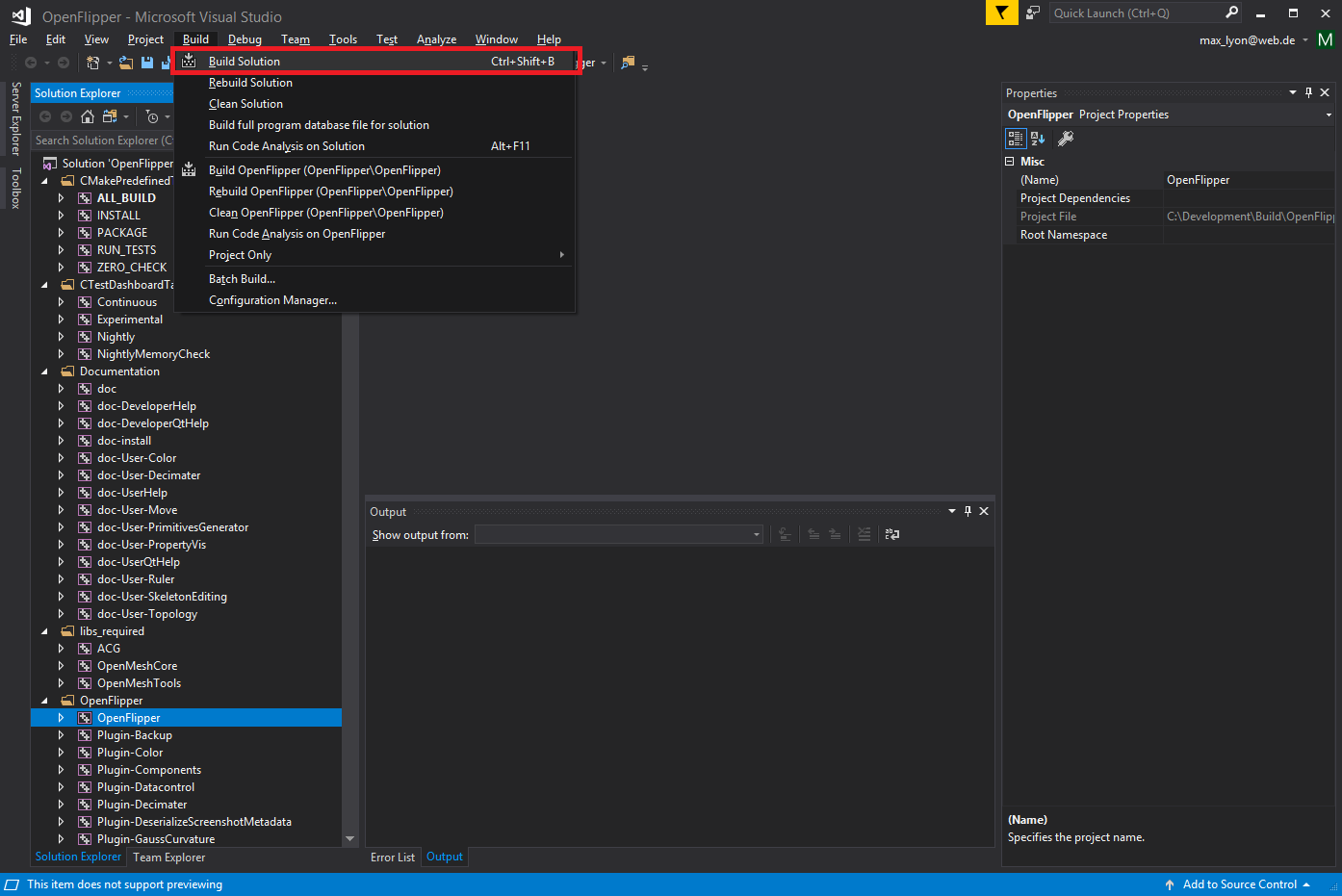Screen dimensions: 1342x896
Task: Click the Pending Changes Filter icon
Action: (152, 116)
